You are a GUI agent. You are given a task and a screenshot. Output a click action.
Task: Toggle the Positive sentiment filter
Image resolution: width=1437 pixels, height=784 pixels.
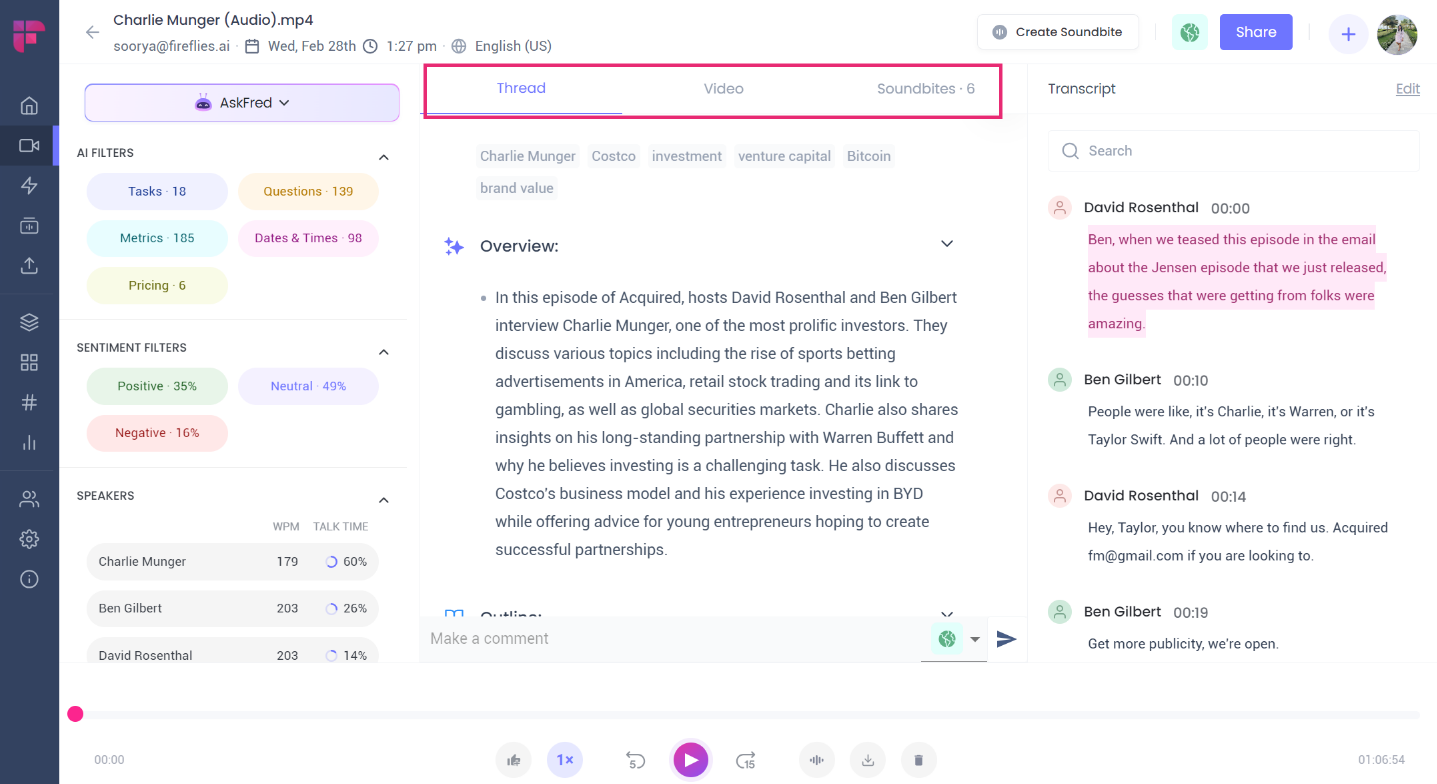(156, 385)
